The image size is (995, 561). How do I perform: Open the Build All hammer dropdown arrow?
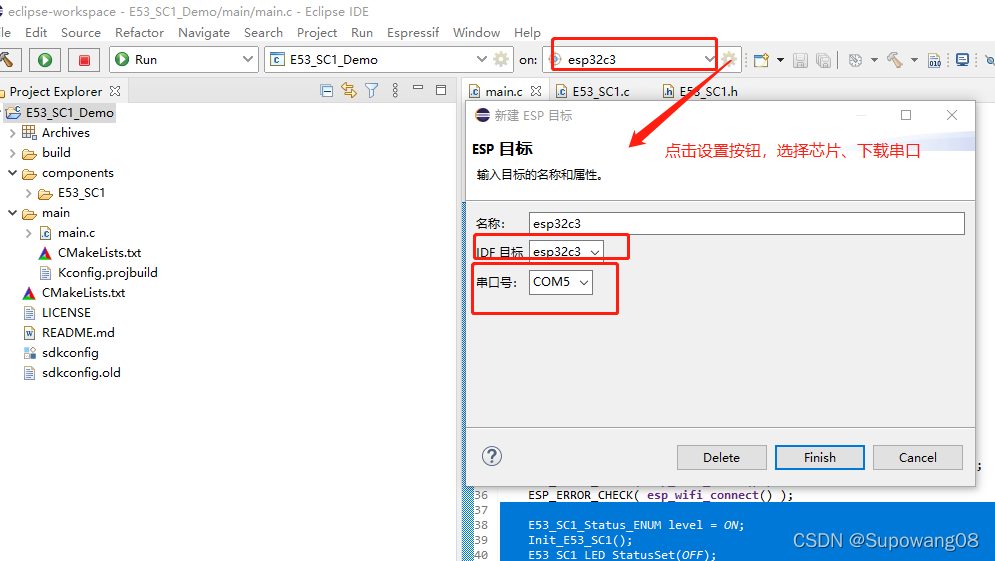[x=914, y=60]
